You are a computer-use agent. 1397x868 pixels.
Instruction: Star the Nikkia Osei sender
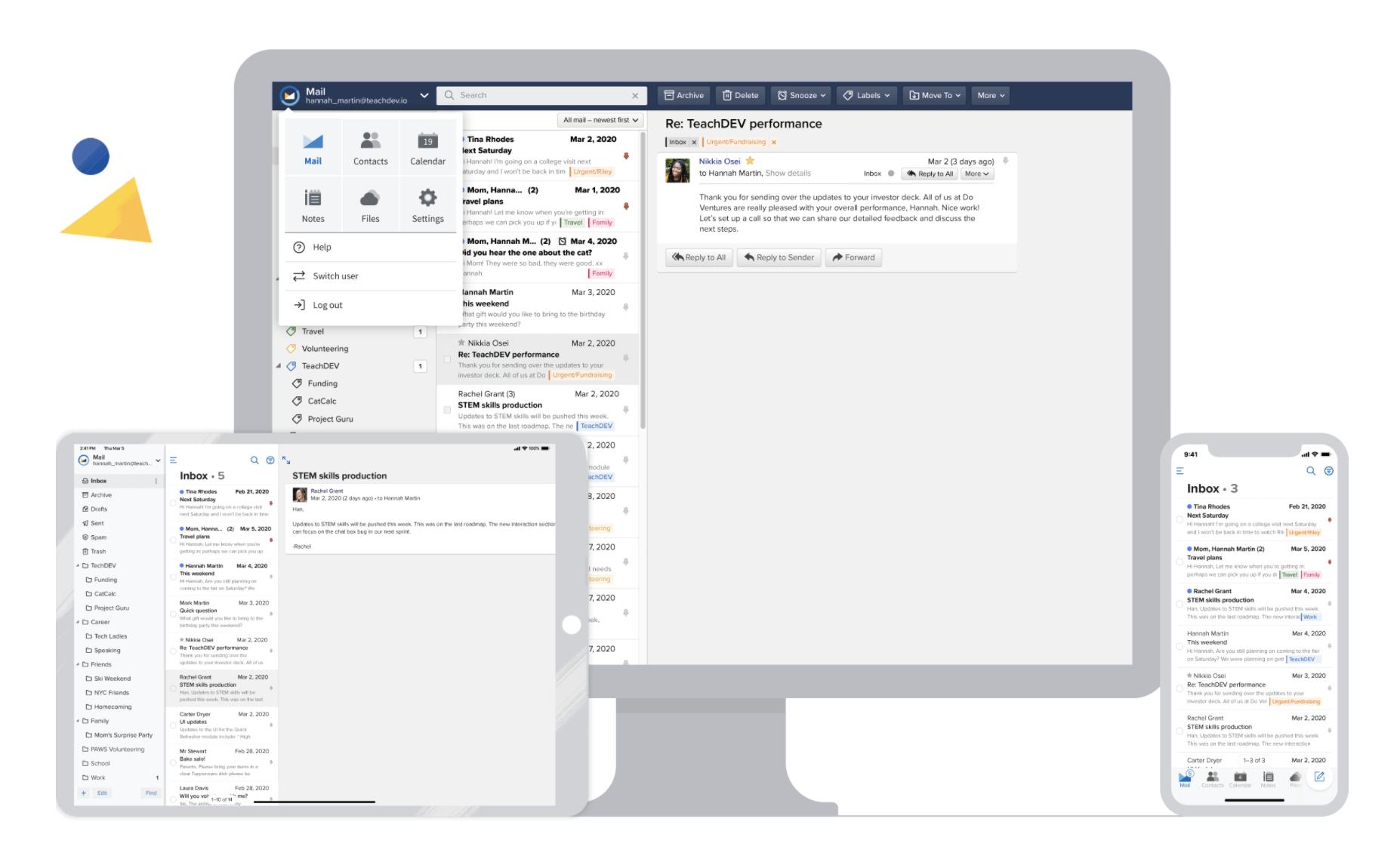750,161
